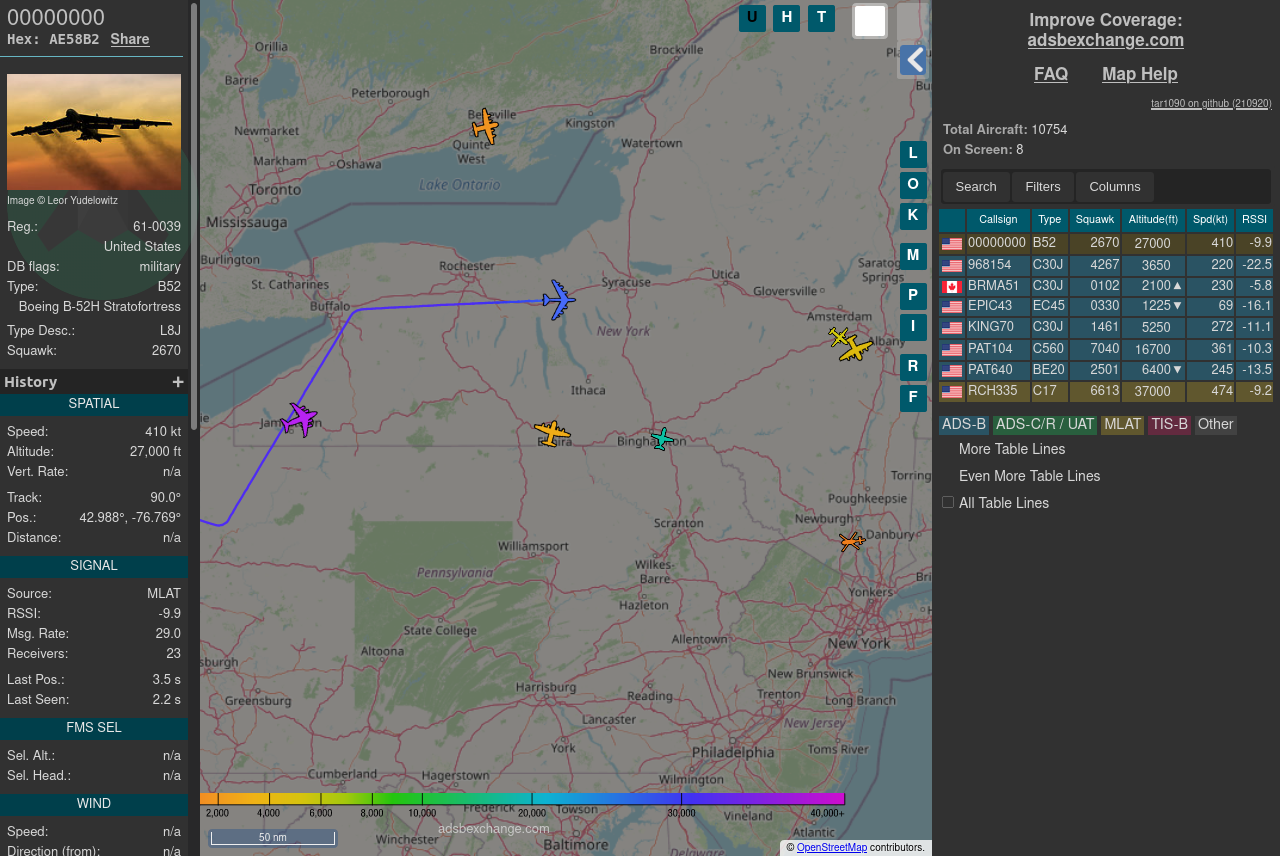Open the Search tab
The image size is (1280, 856).
coord(976,187)
